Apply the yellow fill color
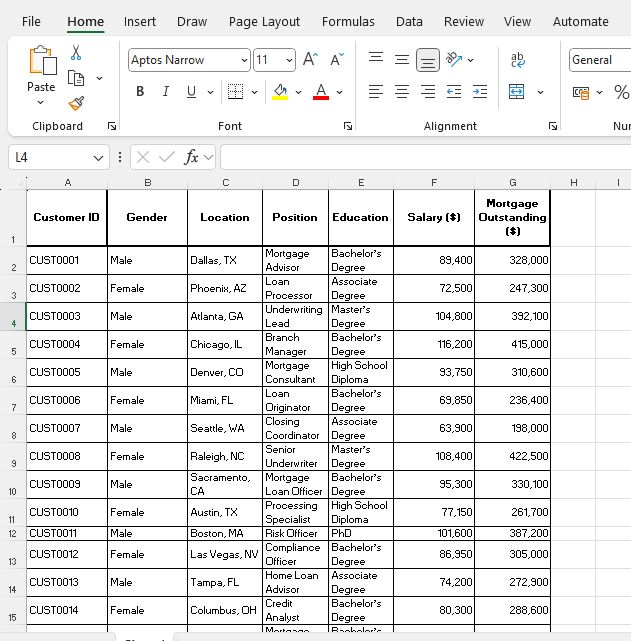The image size is (631, 641). (280, 92)
